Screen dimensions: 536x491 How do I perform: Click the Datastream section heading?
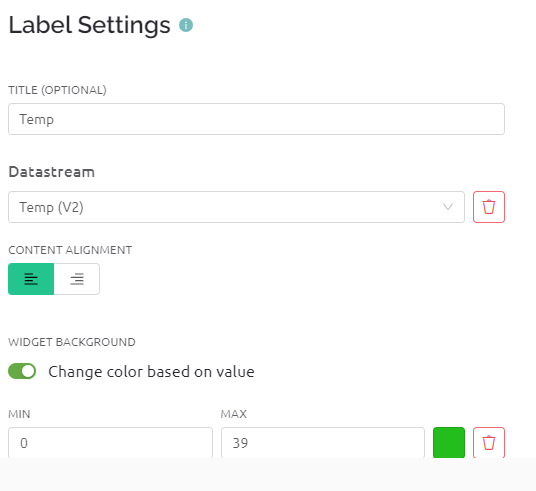click(x=52, y=172)
